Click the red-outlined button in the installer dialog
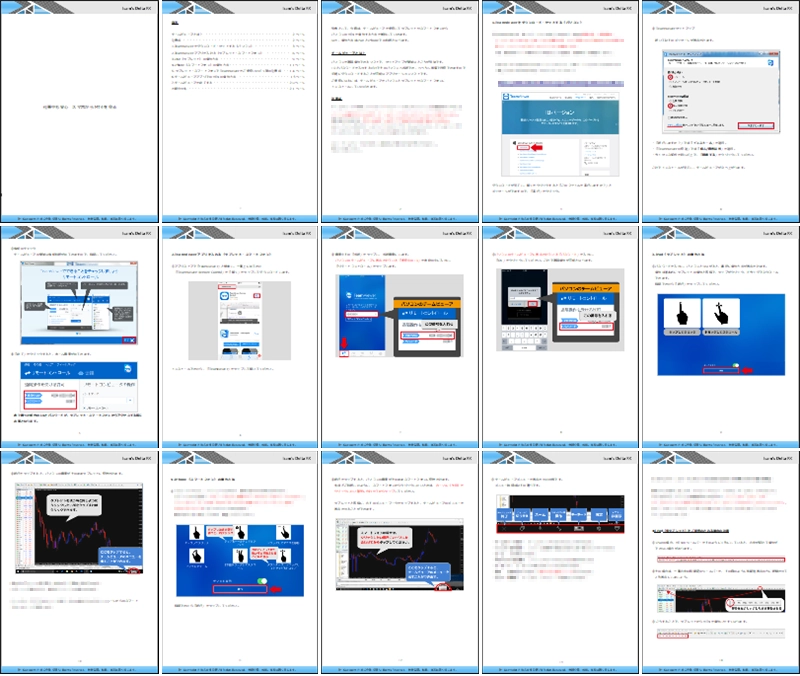 coord(755,124)
